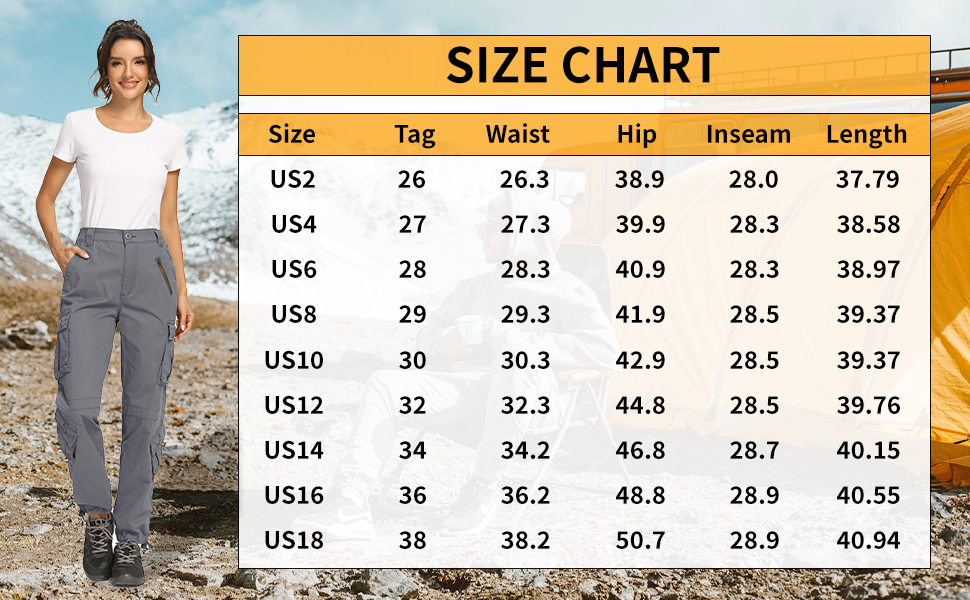
Task: Select the 40.94 length value
Action: point(868,540)
